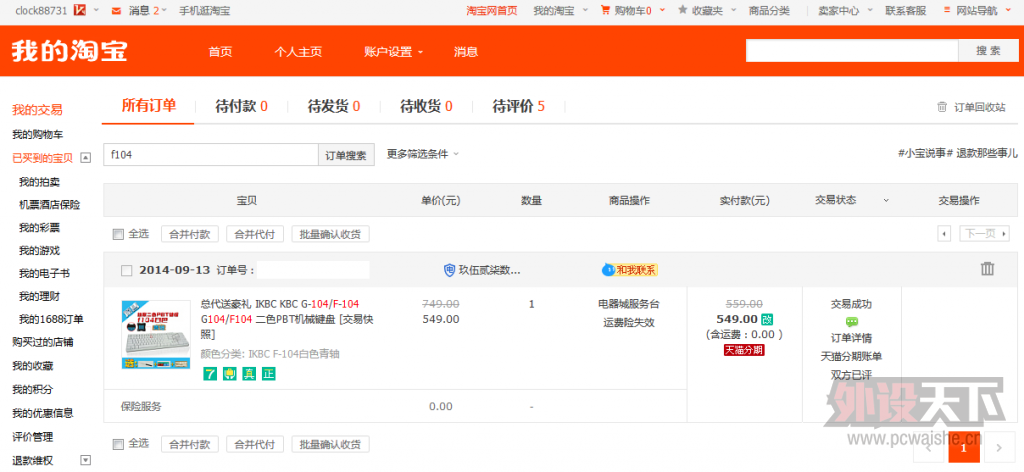Expand the 退款维权 sidebar section
Screen dimensions: 1024x472
[86, 460]
